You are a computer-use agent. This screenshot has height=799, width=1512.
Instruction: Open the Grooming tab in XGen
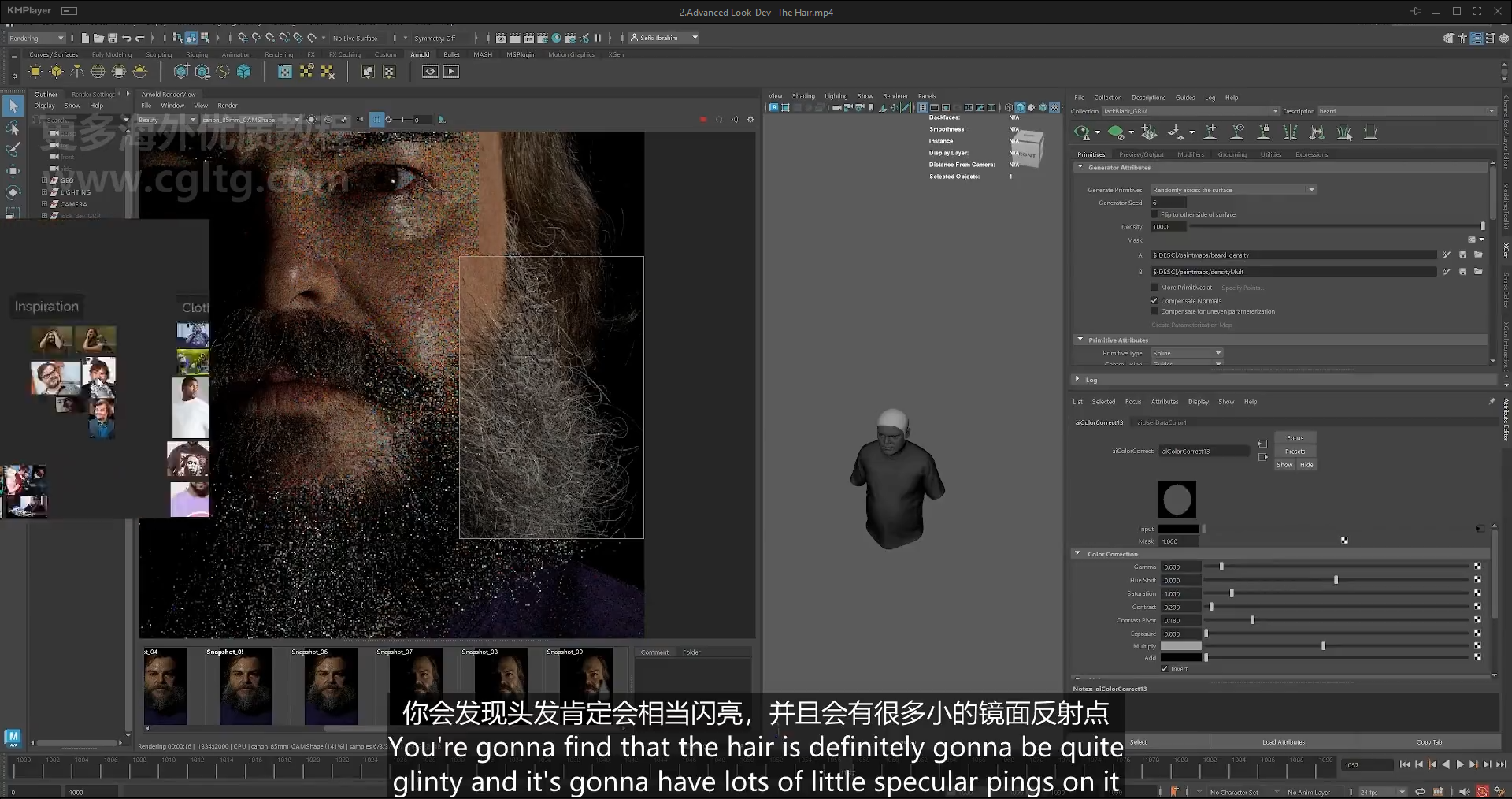pyautogui.click(x=1232, y=154)
